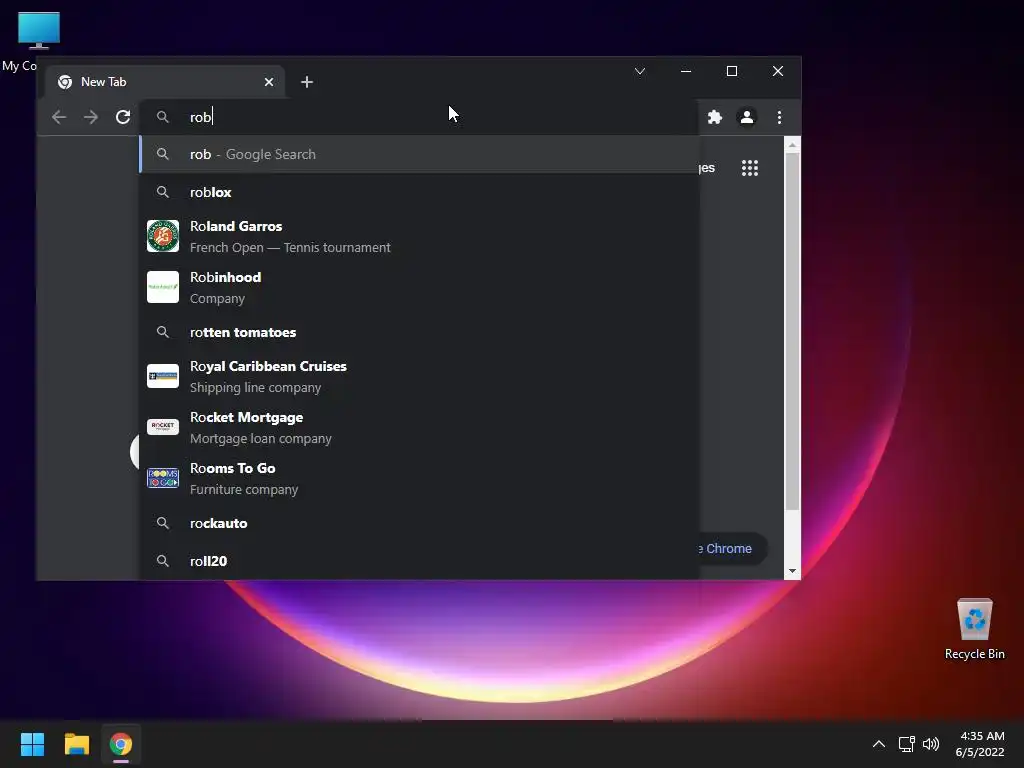The height and width of the screenshot is (768, 1024).
Task: Click in the address bar containing rob
Action: click(418, 117)
